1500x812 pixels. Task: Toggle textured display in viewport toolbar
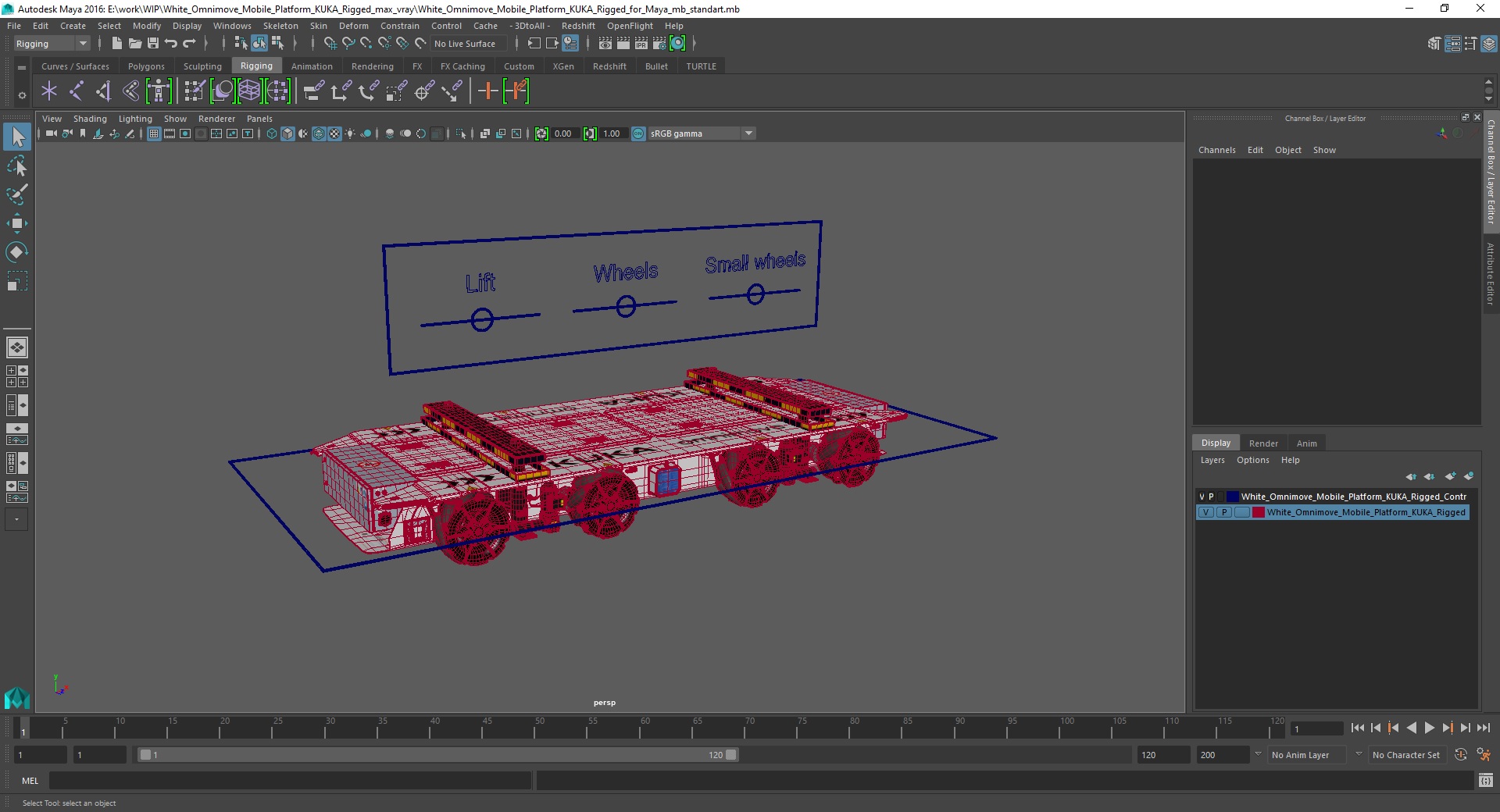point(334,134)
